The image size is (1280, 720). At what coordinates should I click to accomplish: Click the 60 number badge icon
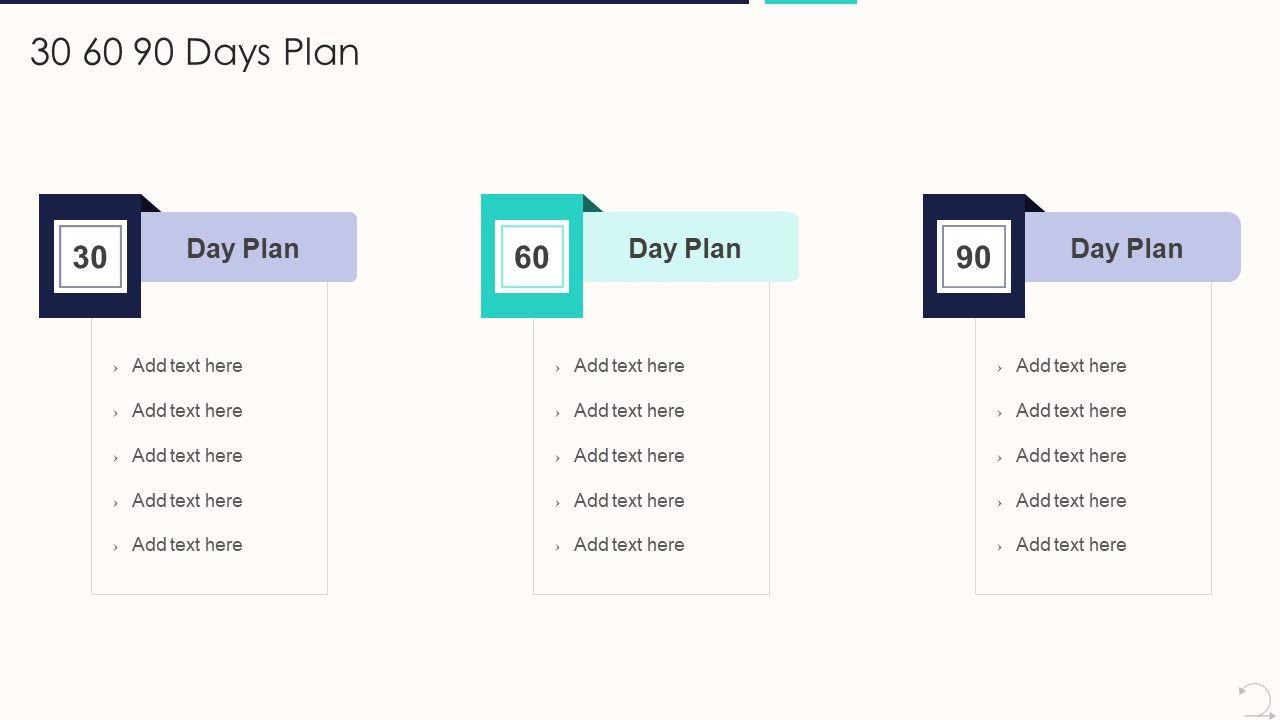tap(532, 257)
